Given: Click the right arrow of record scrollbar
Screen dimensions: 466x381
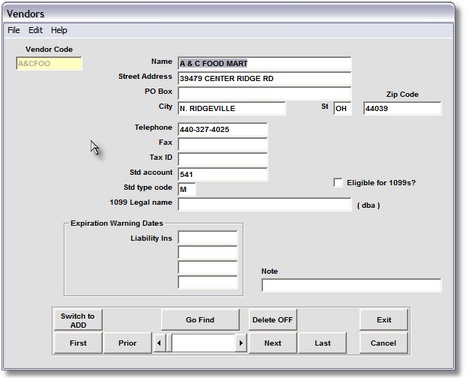Looking at the screenshot, I should pos(241,343).
